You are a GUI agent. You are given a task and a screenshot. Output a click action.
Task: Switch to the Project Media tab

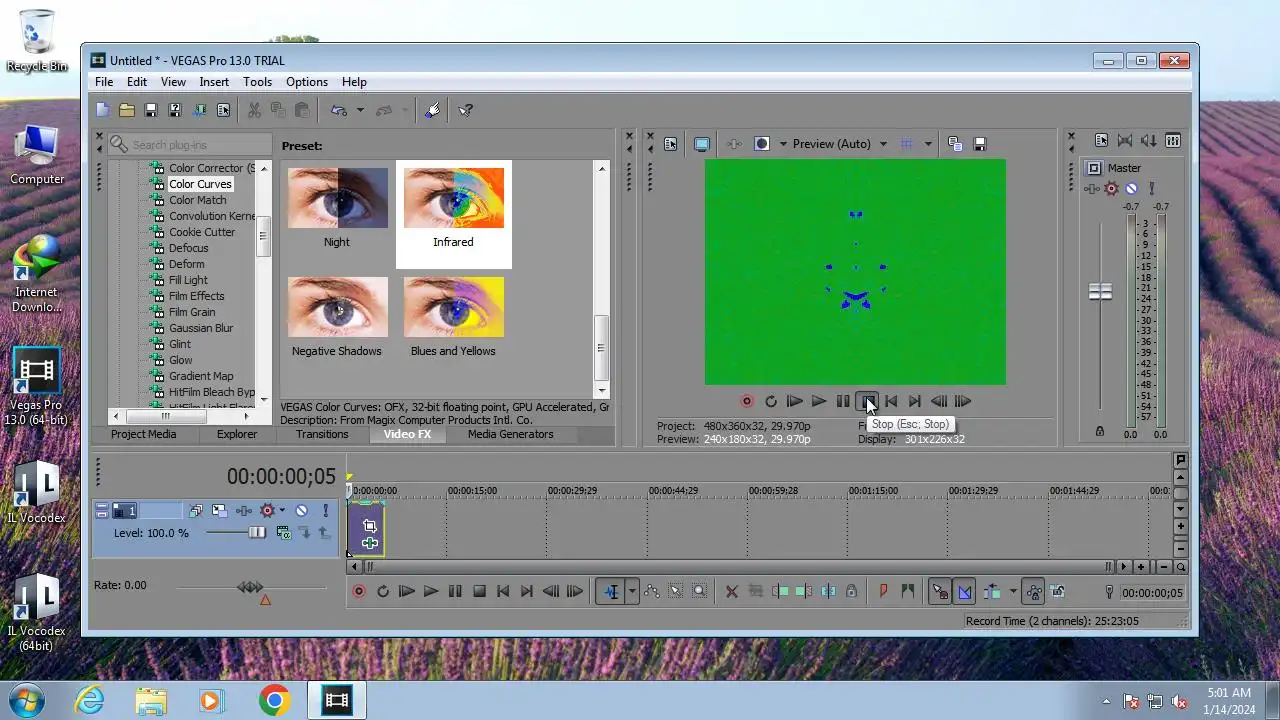(x=143, y=434)
